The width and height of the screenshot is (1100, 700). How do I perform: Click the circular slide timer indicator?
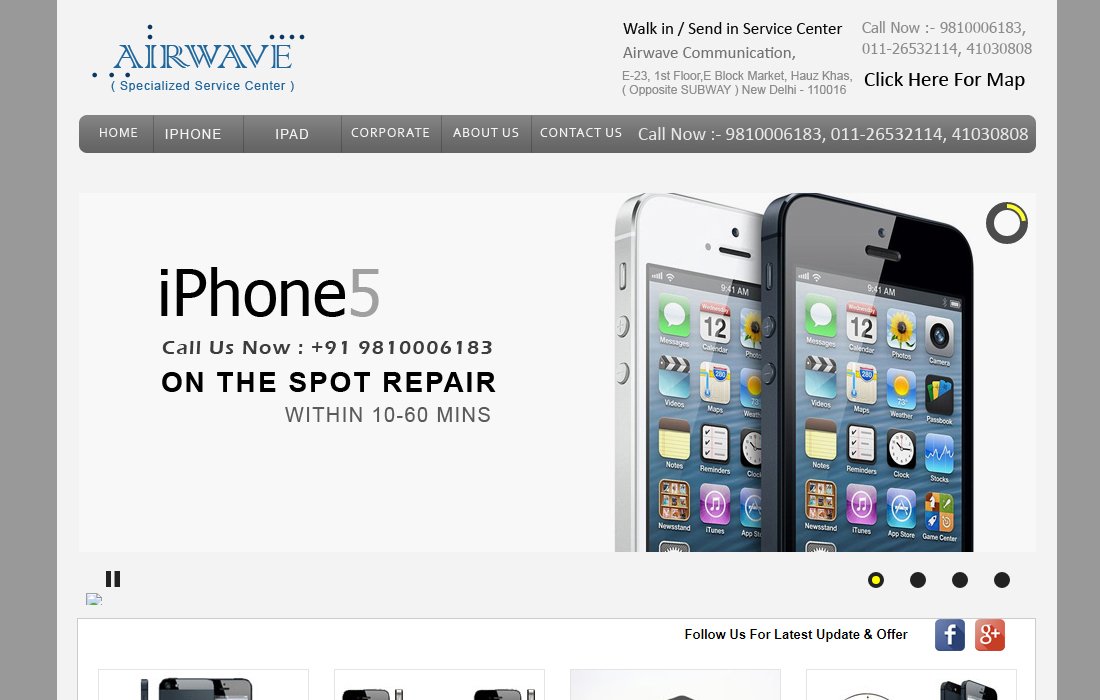(x=1007, y=223)
